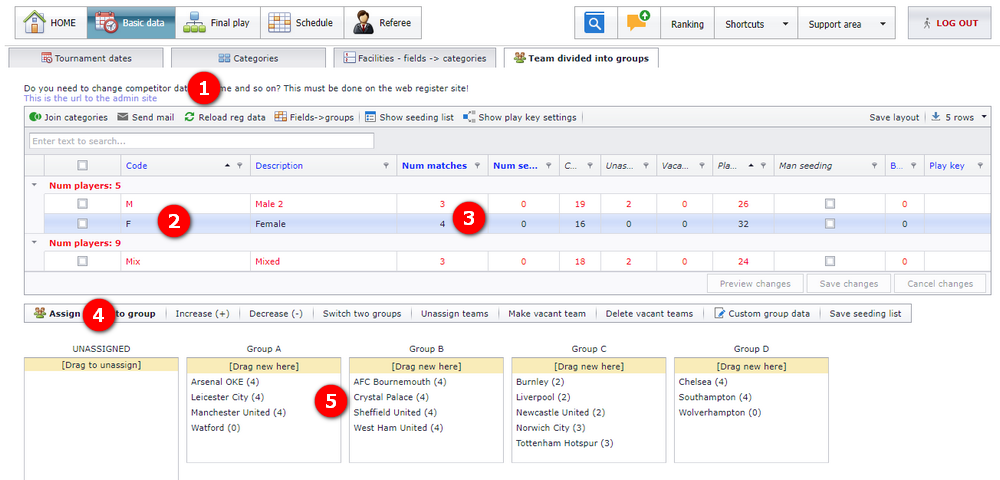Toggle Man seeding checkbox for Female
This screenshot has width=1000, height=480.
829,224
